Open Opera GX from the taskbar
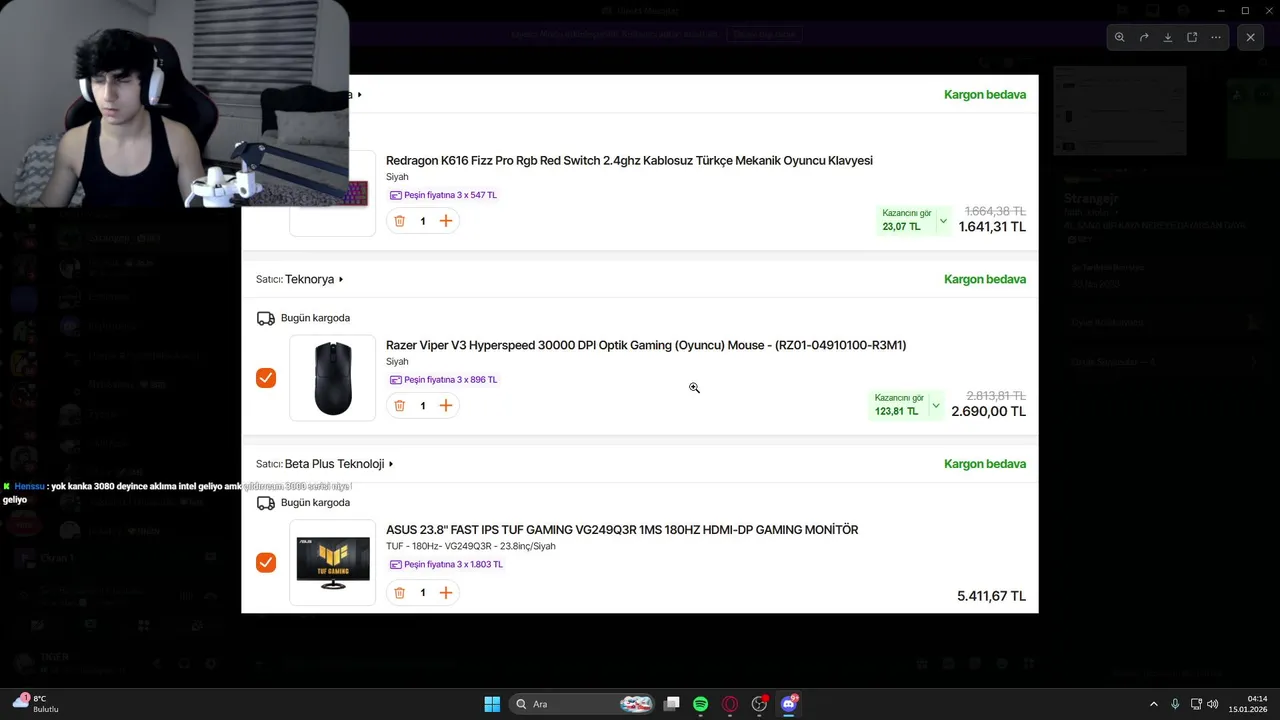 point(730,704)
